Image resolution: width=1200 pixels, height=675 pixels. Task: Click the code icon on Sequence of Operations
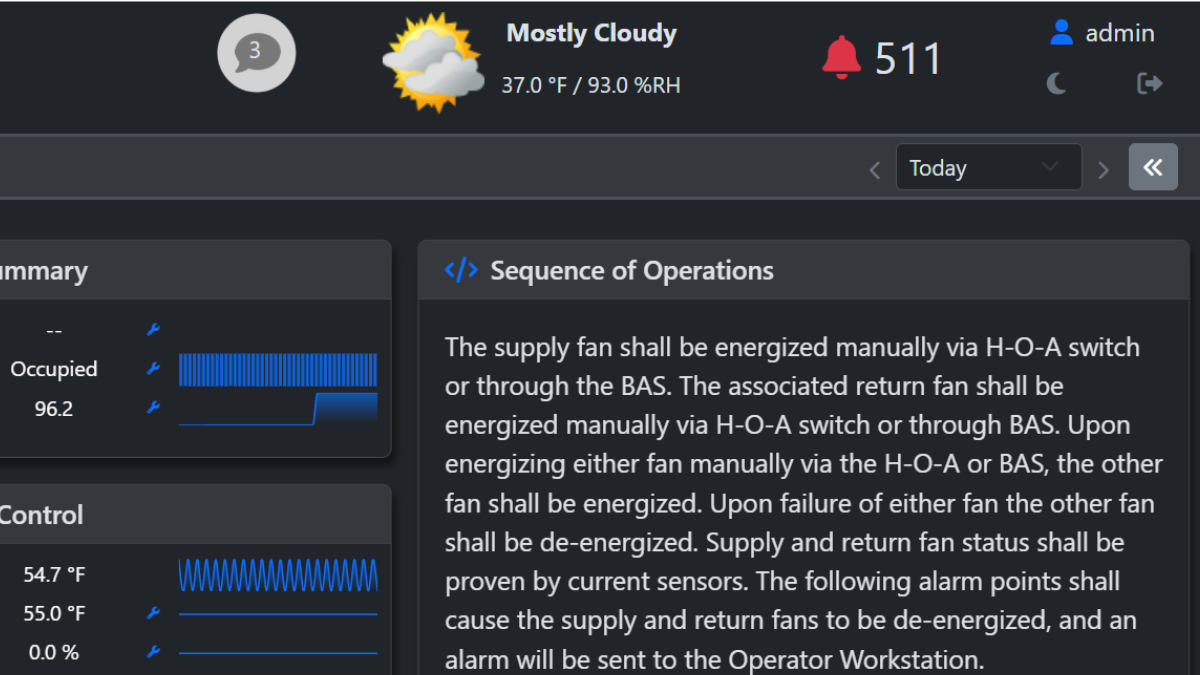click(460, 269)
